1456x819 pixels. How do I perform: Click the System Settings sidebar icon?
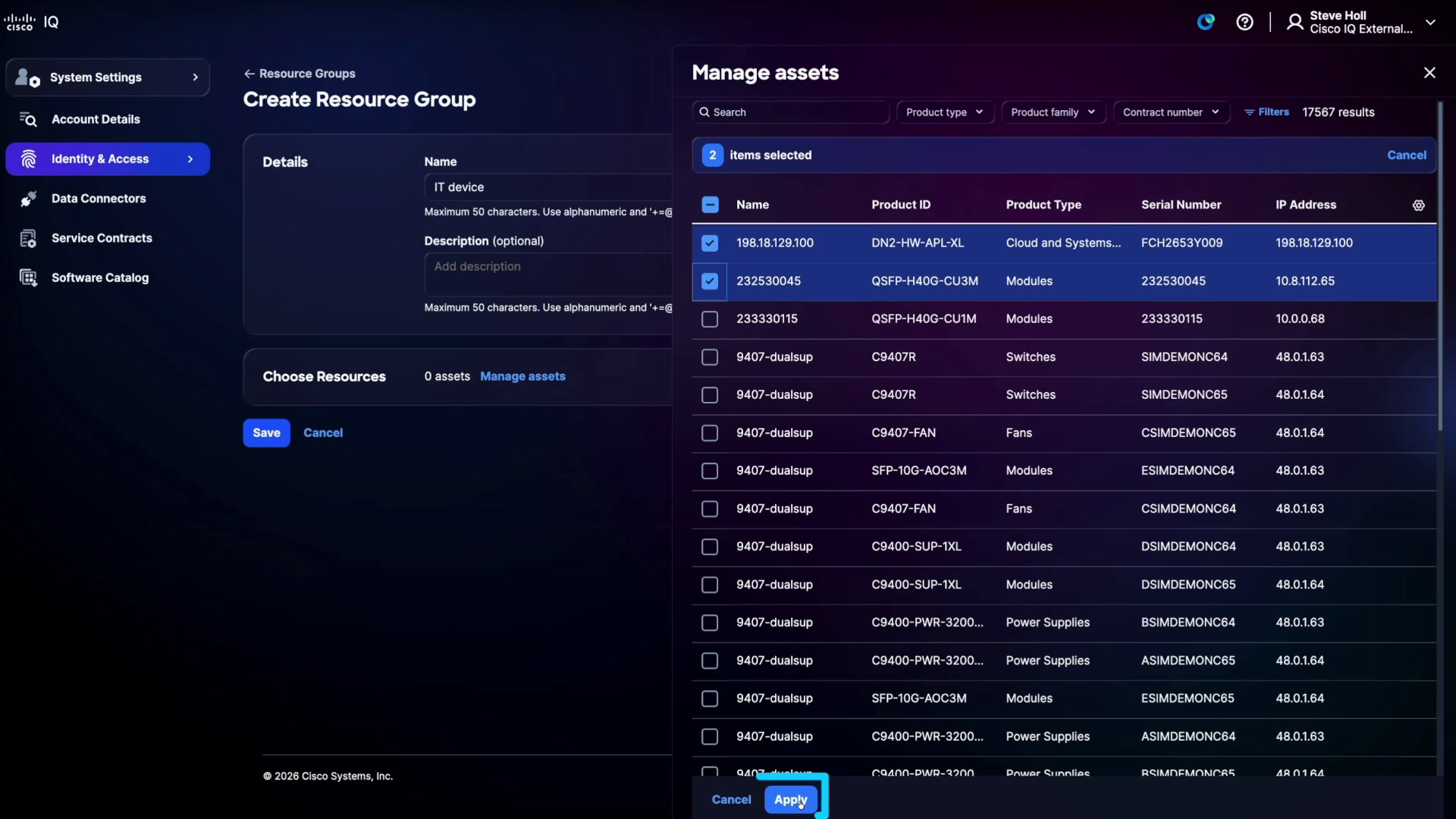[28, 77]
